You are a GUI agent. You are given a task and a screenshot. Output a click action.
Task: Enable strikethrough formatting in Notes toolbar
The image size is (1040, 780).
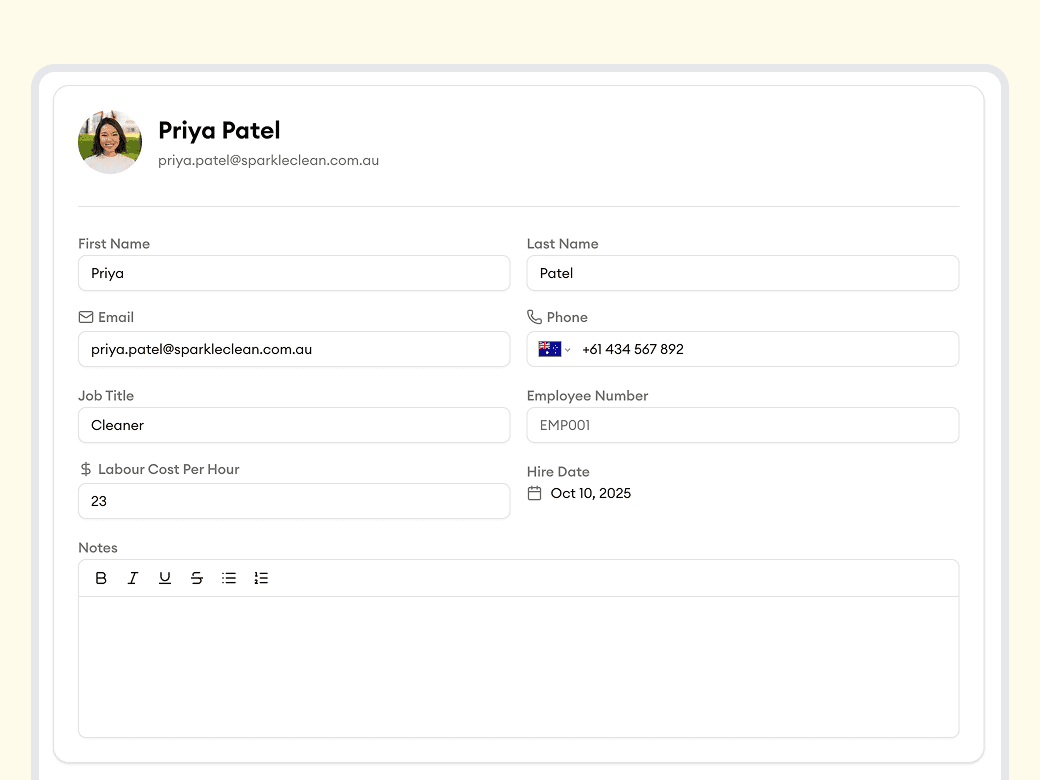[x=197, y=578]
